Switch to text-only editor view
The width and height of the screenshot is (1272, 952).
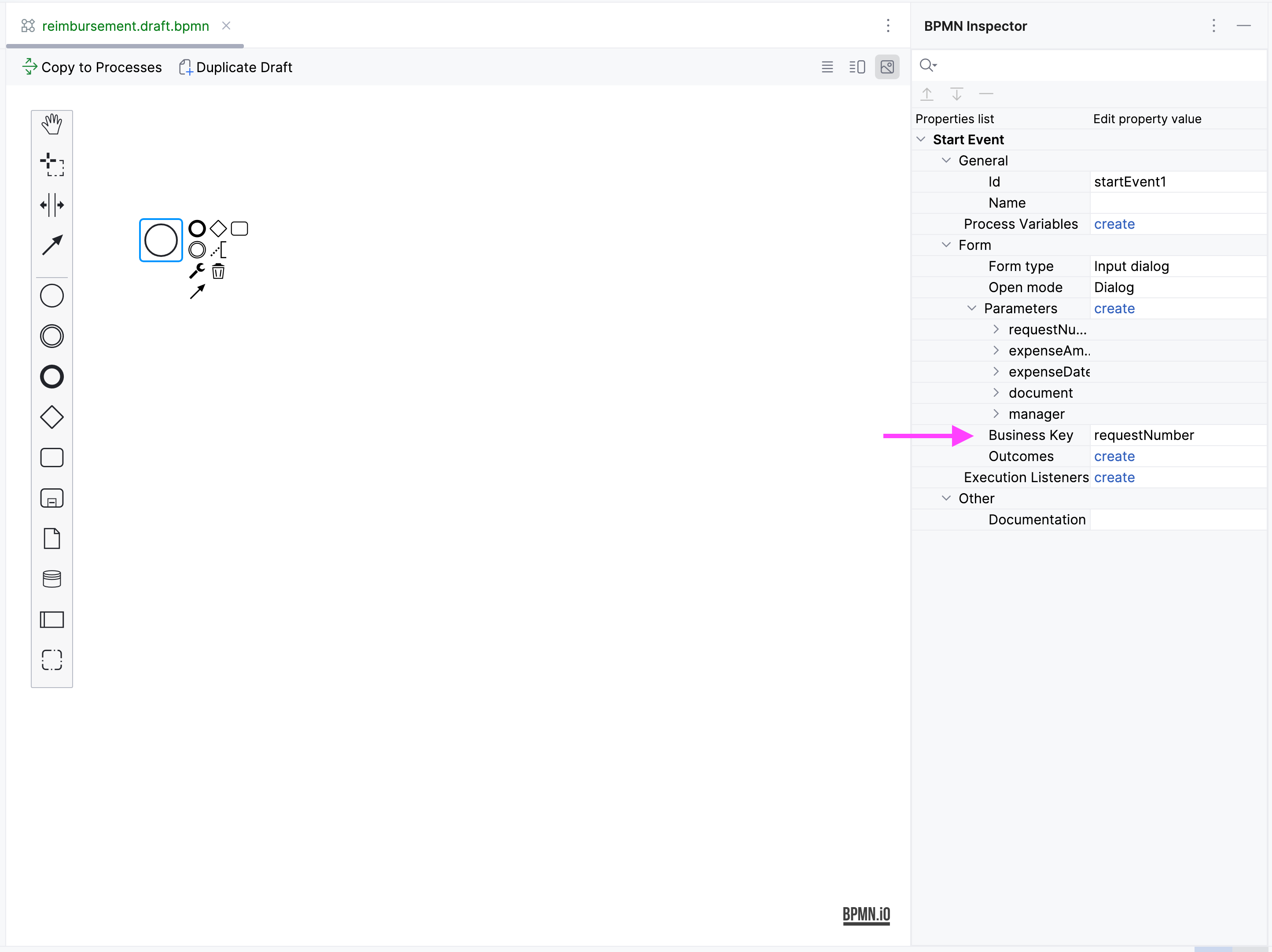point(827,67)
